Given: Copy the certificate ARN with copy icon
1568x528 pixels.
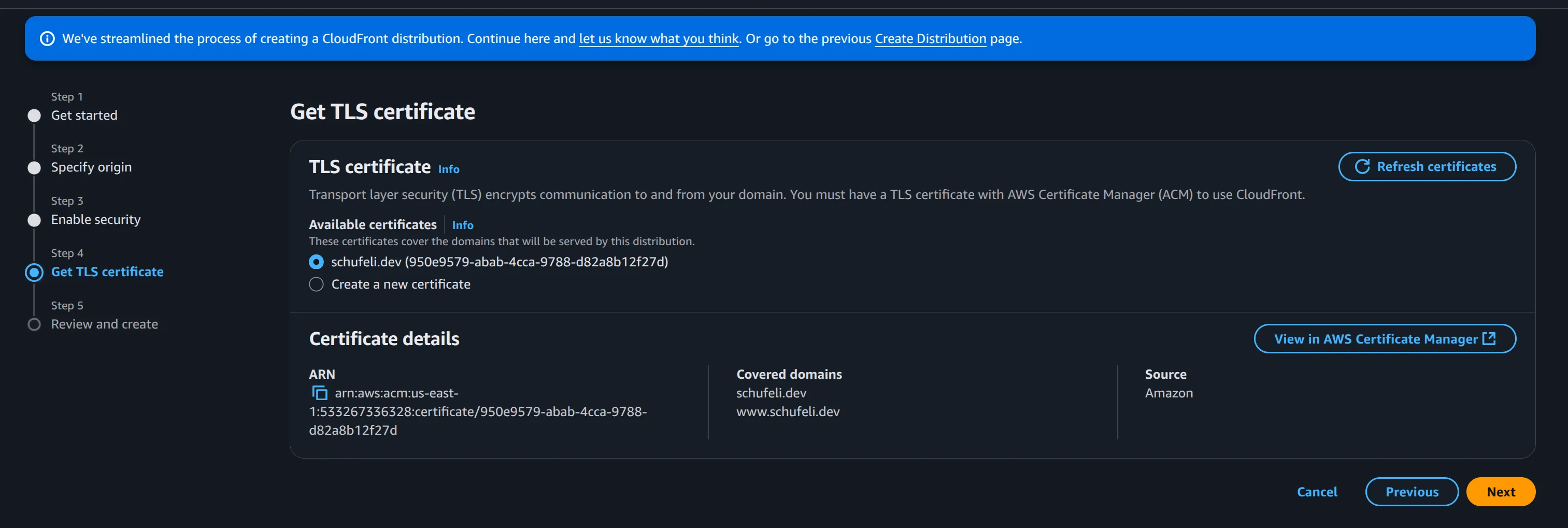Looking at the screenshot, I should point(320,393).
